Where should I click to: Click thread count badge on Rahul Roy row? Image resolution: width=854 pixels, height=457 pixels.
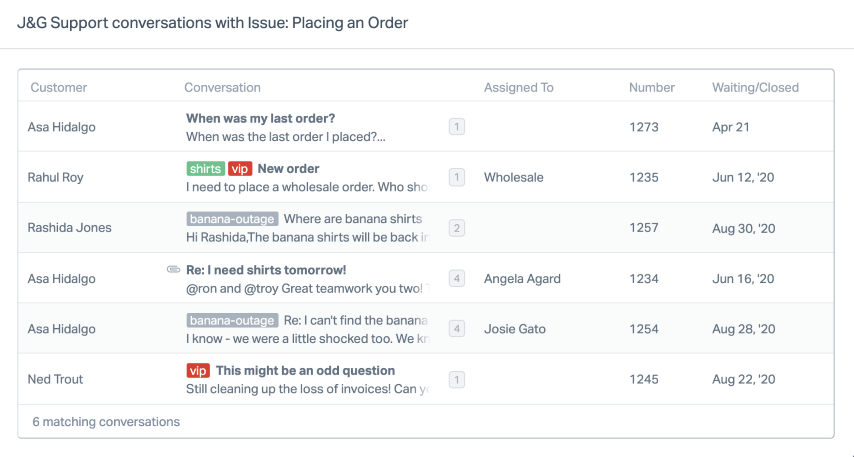click(457, 177)
